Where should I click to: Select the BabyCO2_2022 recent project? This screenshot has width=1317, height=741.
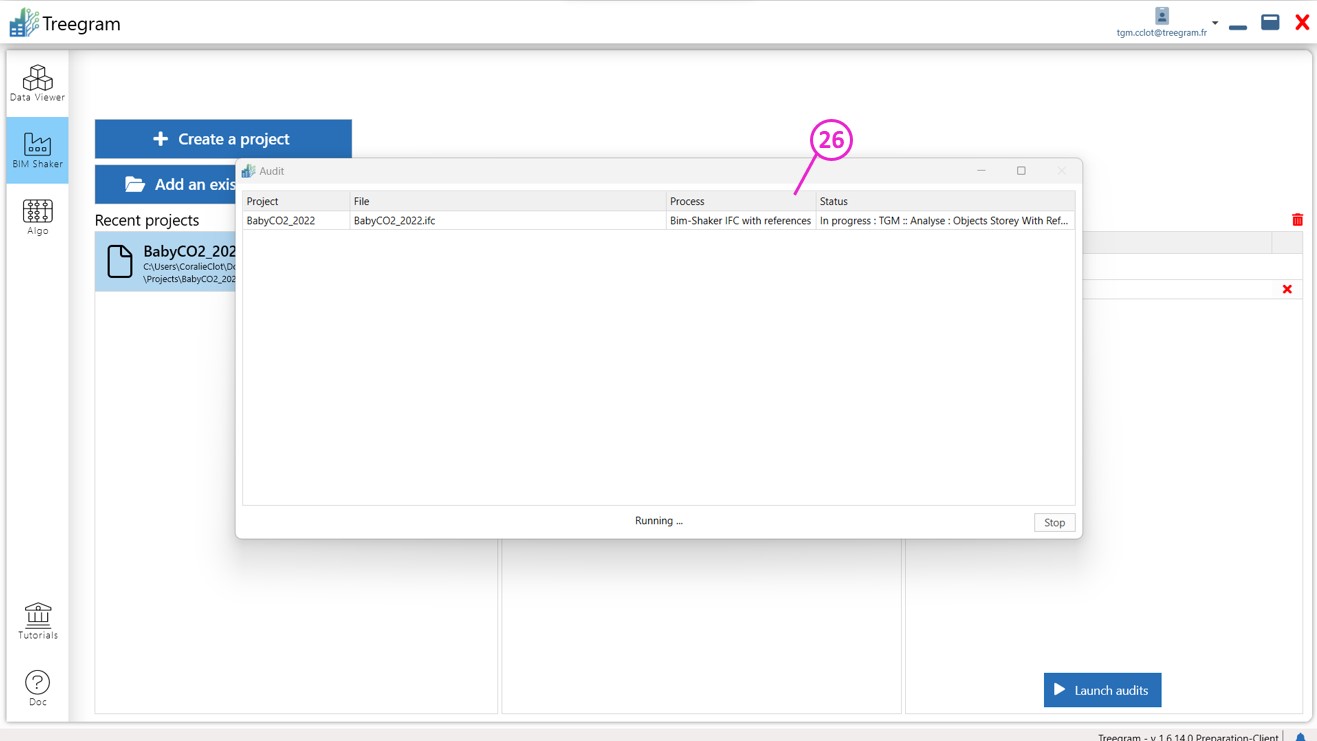pos(165,262)
